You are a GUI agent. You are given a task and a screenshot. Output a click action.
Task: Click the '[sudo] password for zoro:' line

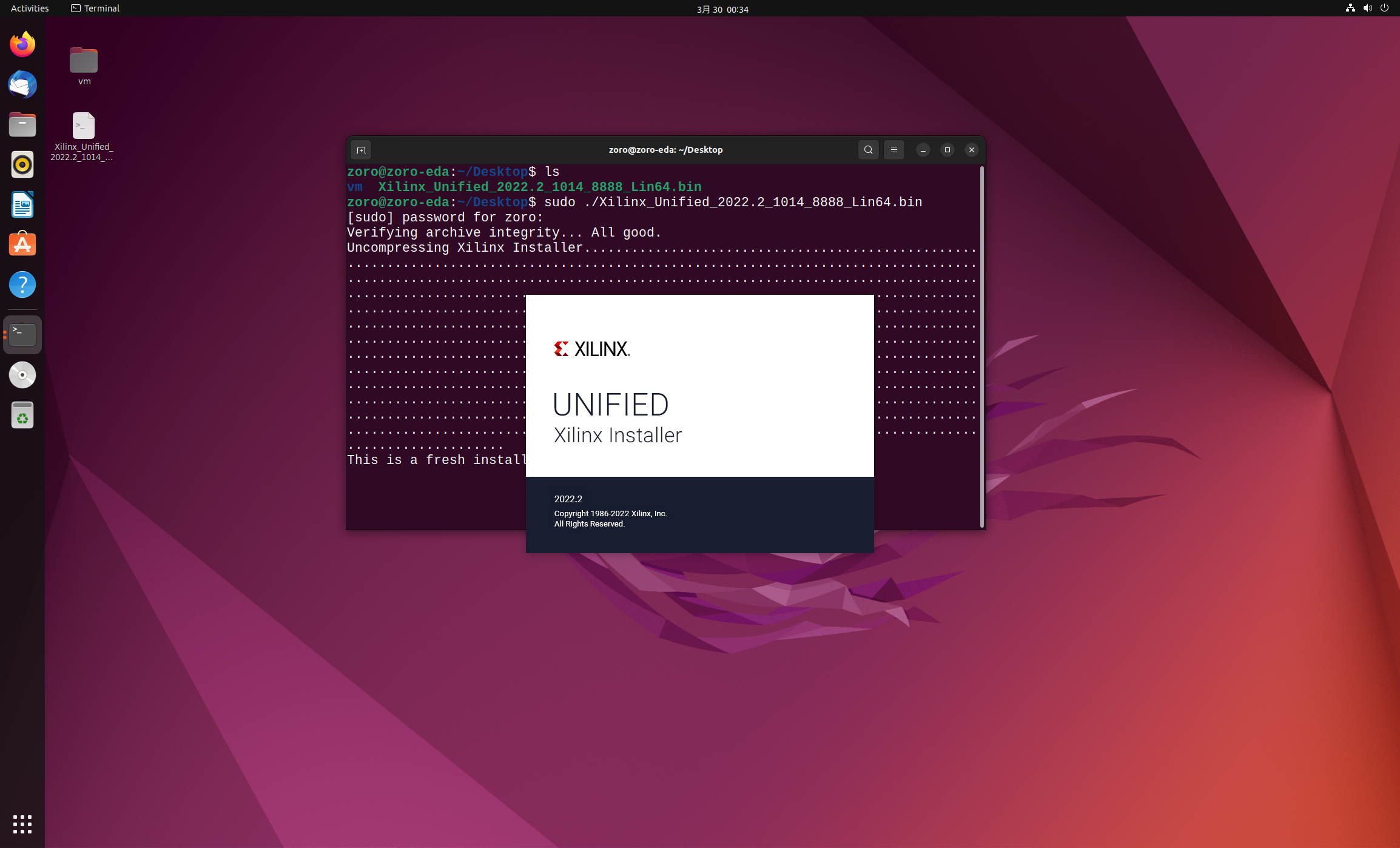pos(445,218)
